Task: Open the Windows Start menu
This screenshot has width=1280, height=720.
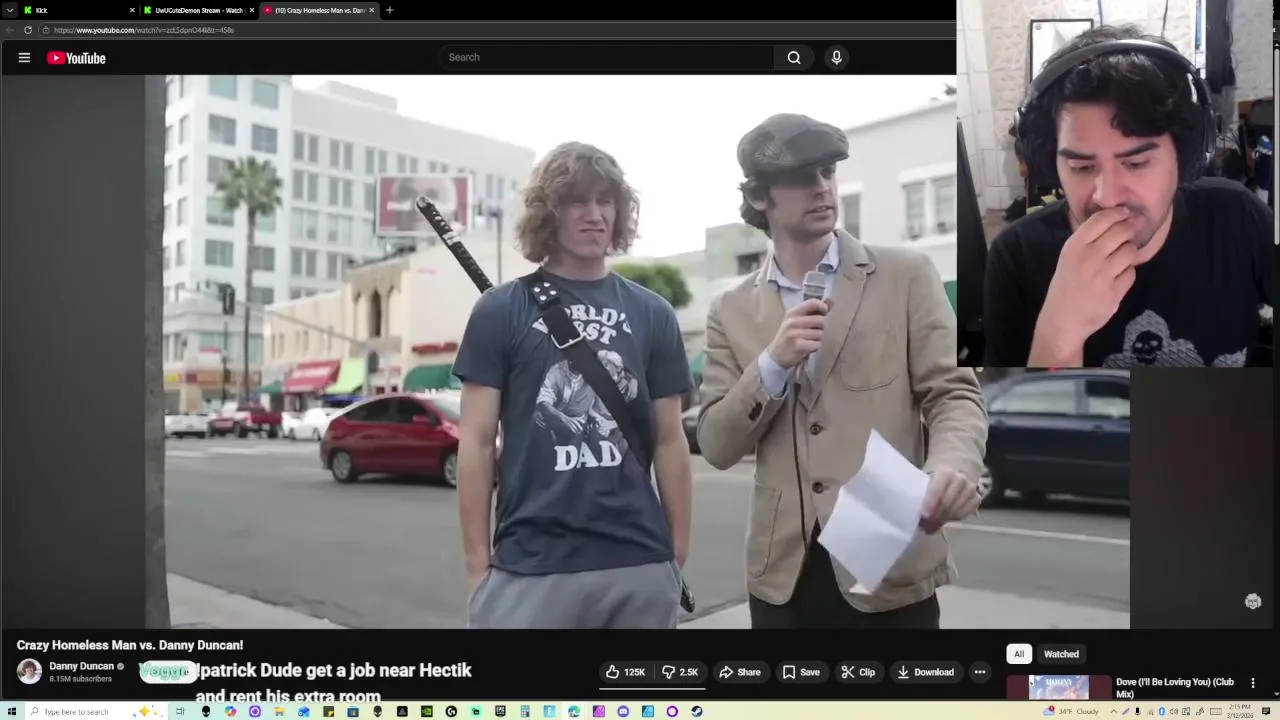Action: (11, 711)
